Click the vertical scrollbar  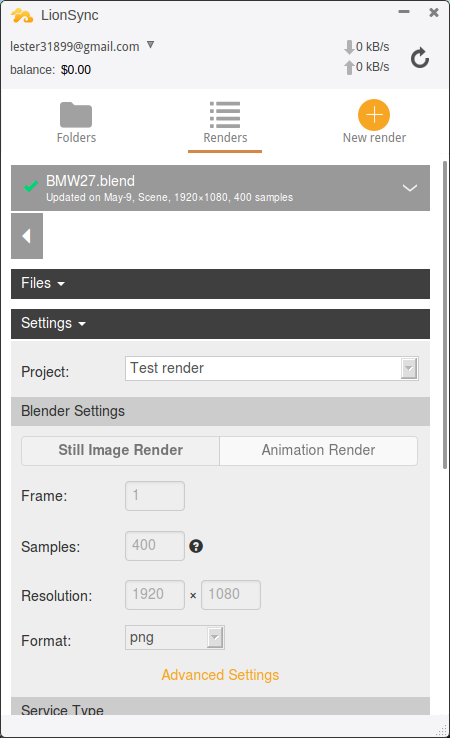[x=445, y=314]
